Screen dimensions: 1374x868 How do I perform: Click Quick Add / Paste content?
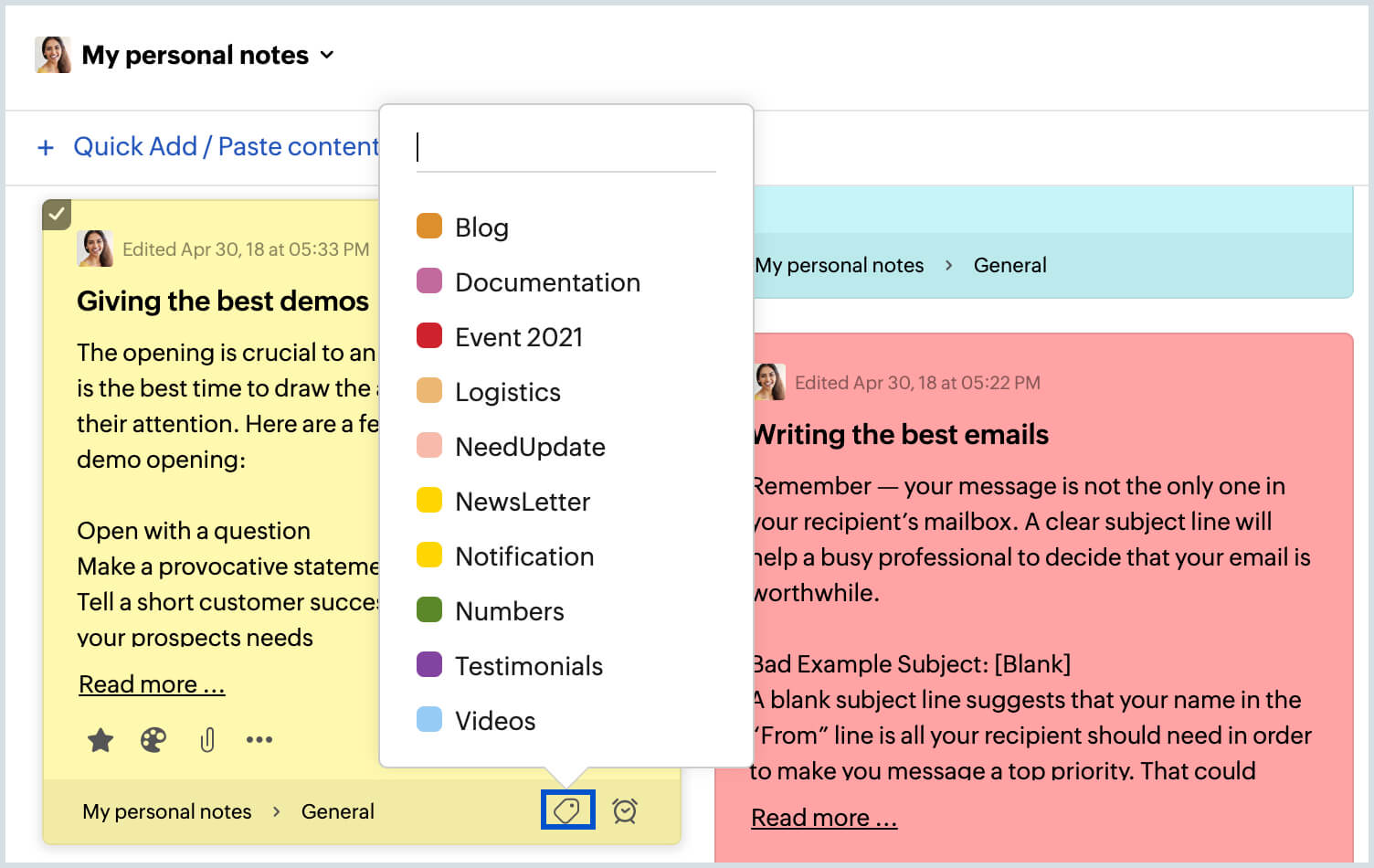(226, 146)
